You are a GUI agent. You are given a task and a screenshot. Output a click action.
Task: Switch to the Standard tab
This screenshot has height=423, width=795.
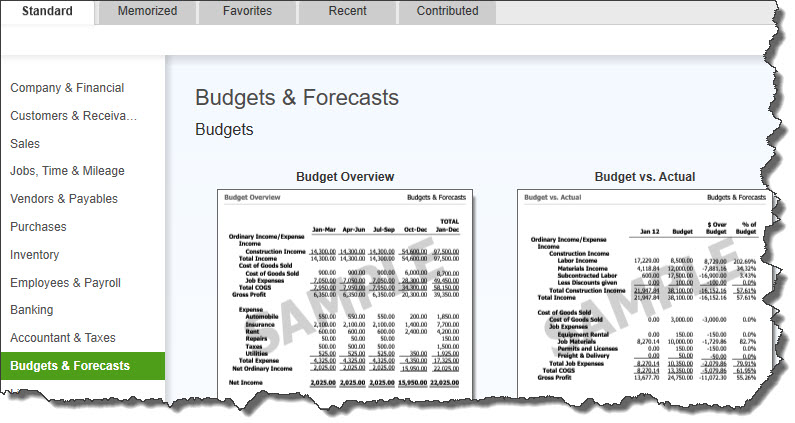click(47, 11)
